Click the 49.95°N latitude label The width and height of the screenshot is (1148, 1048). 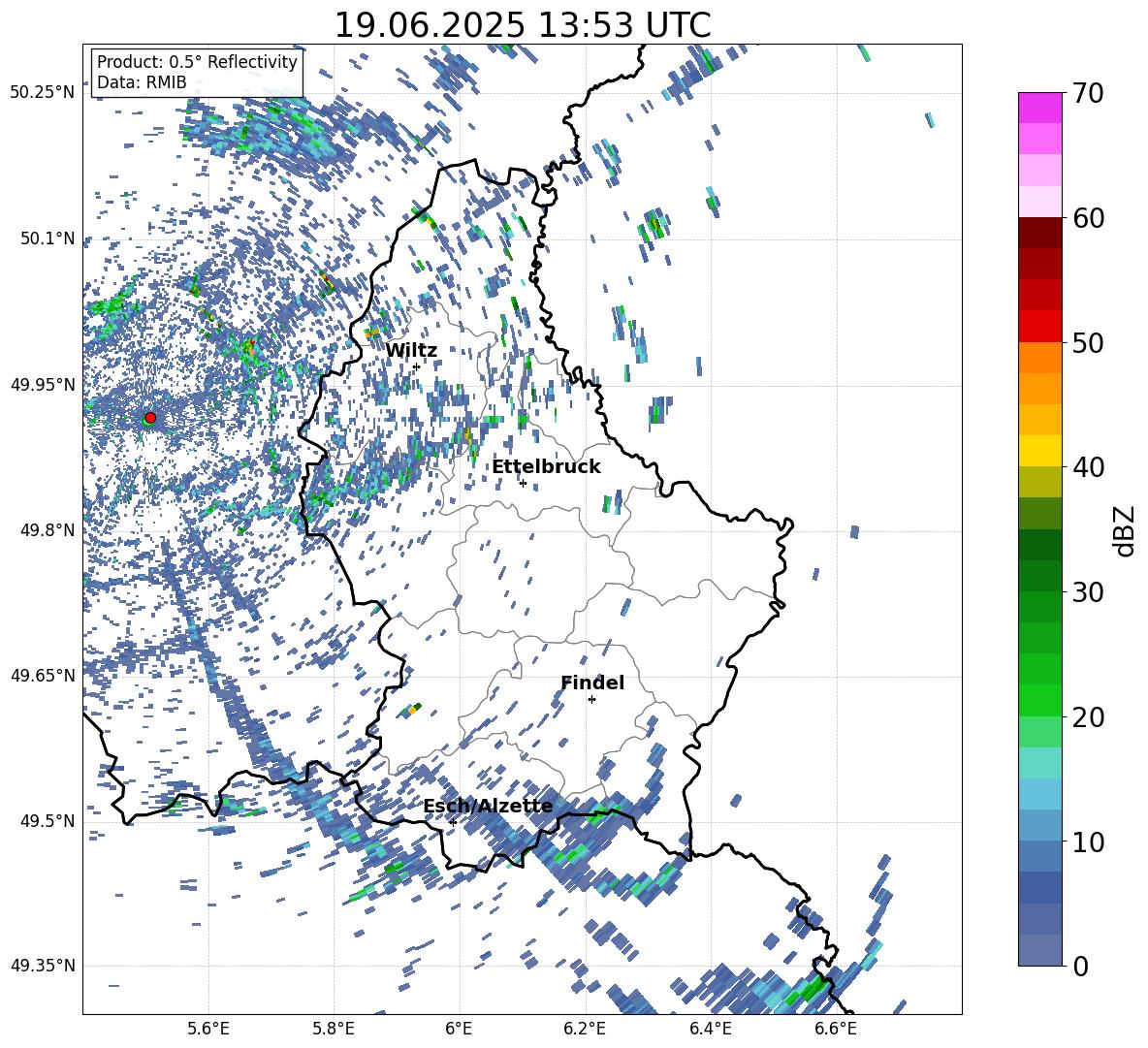pos(43,384)
